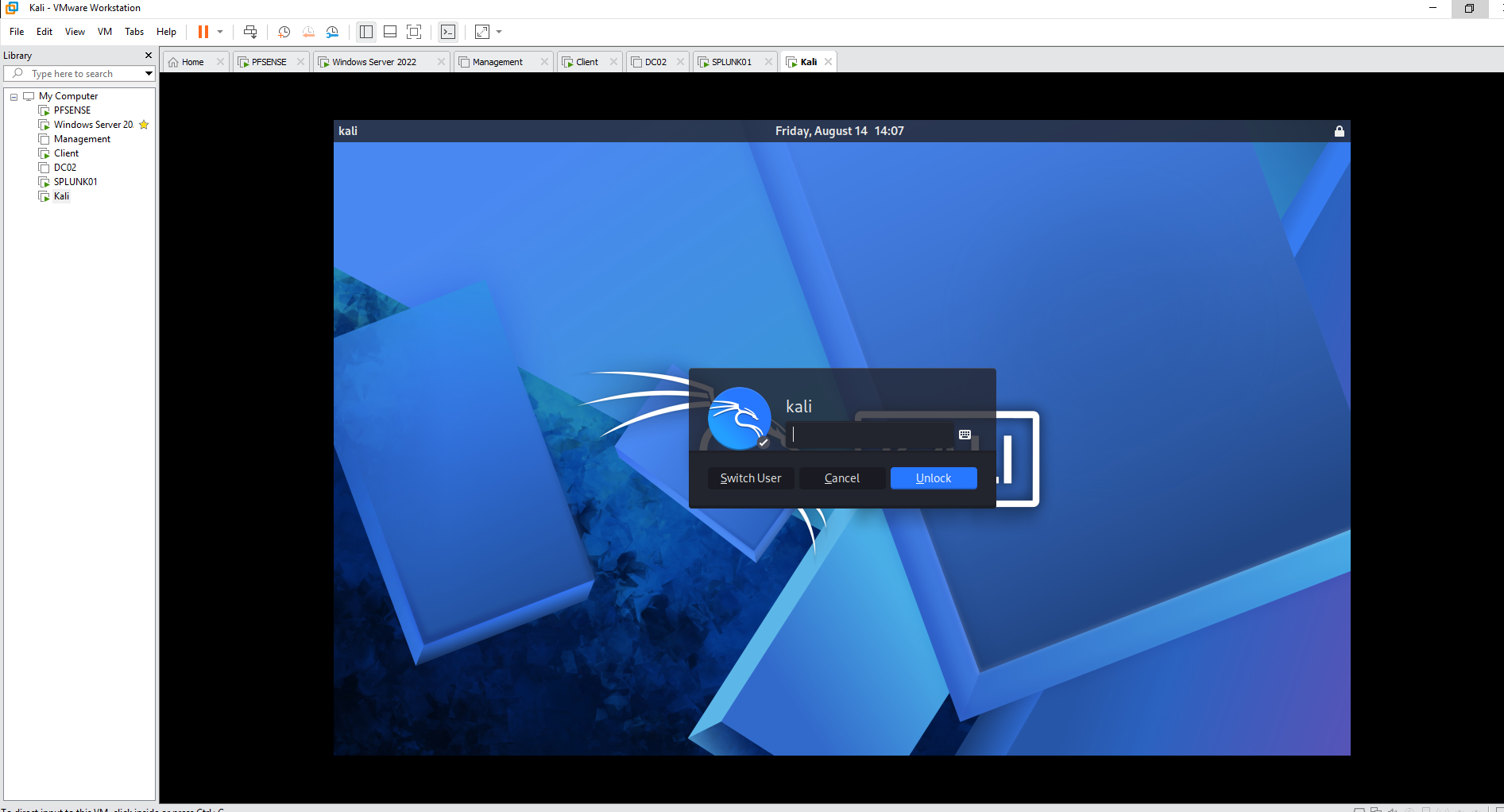Send Ctrl+Alt+Del to the virtual machine
The width and height of the screenshot is (1504, 812).
point(250,32)
